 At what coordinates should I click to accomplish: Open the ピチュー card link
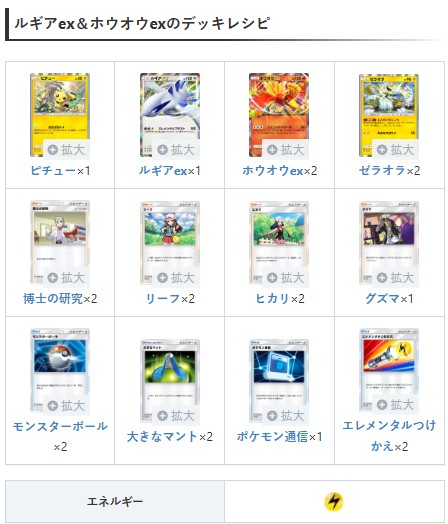54,170
